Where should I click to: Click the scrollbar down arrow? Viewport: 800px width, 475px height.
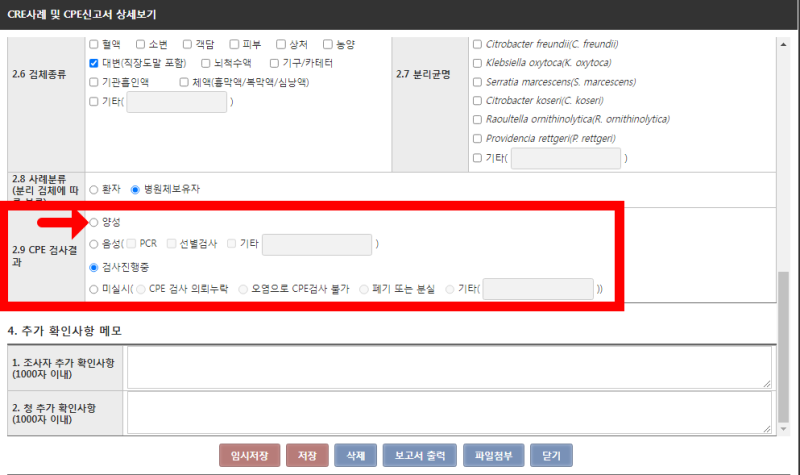[784, 429]
